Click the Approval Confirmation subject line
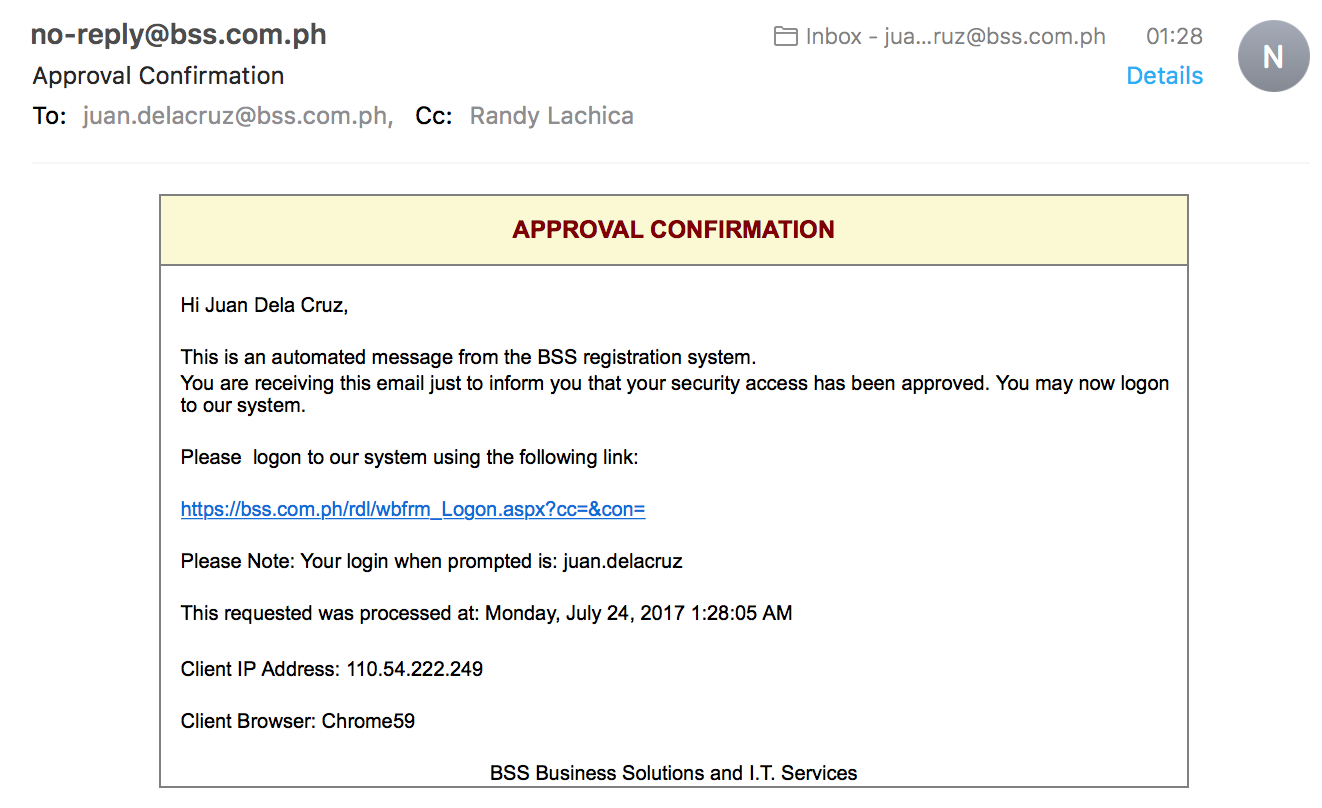This screenshot has height=808, width=1322. pos(158,76)
